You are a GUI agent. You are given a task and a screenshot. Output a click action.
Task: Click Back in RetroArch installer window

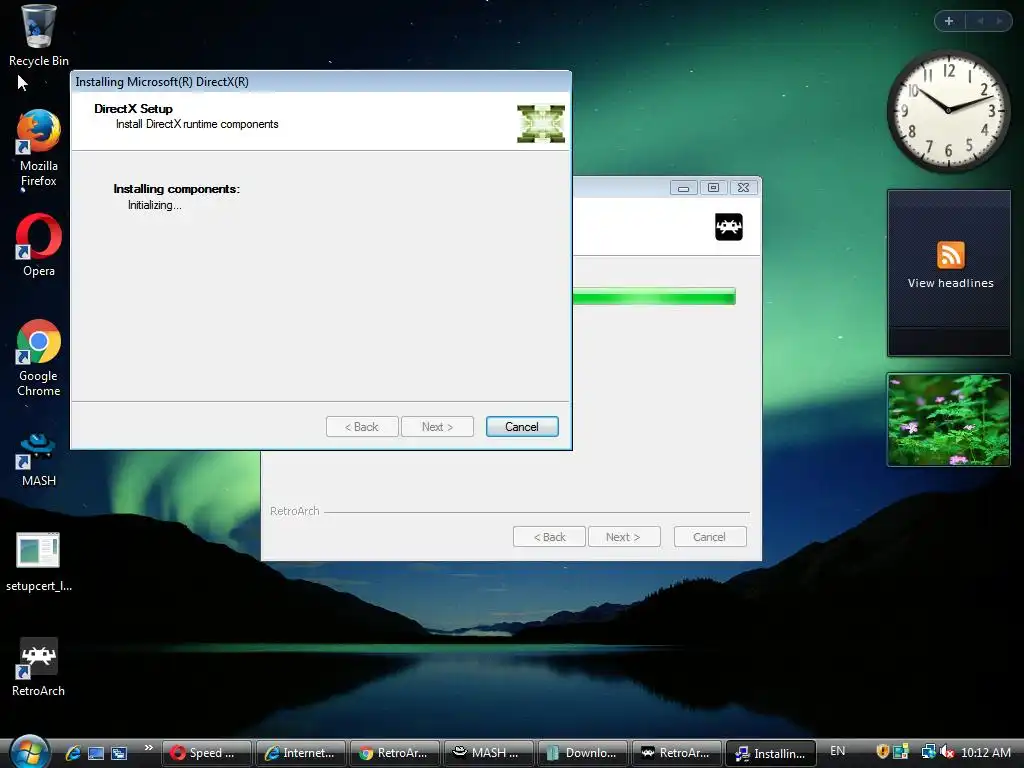pyautogui.click(x=549, y=537)
